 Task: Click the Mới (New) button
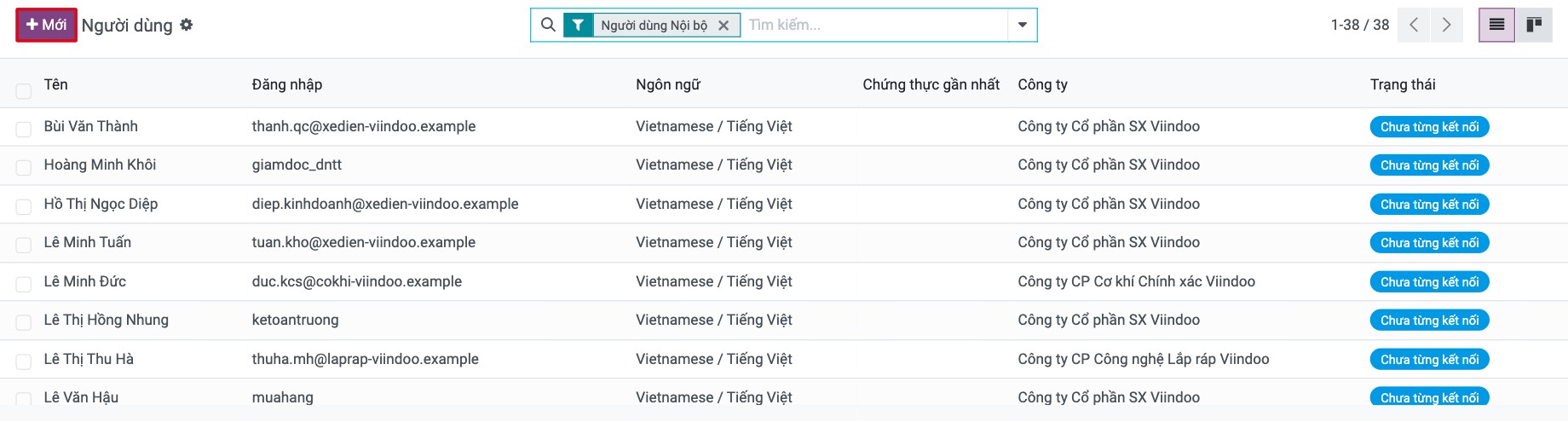click(x=46, y=25)
